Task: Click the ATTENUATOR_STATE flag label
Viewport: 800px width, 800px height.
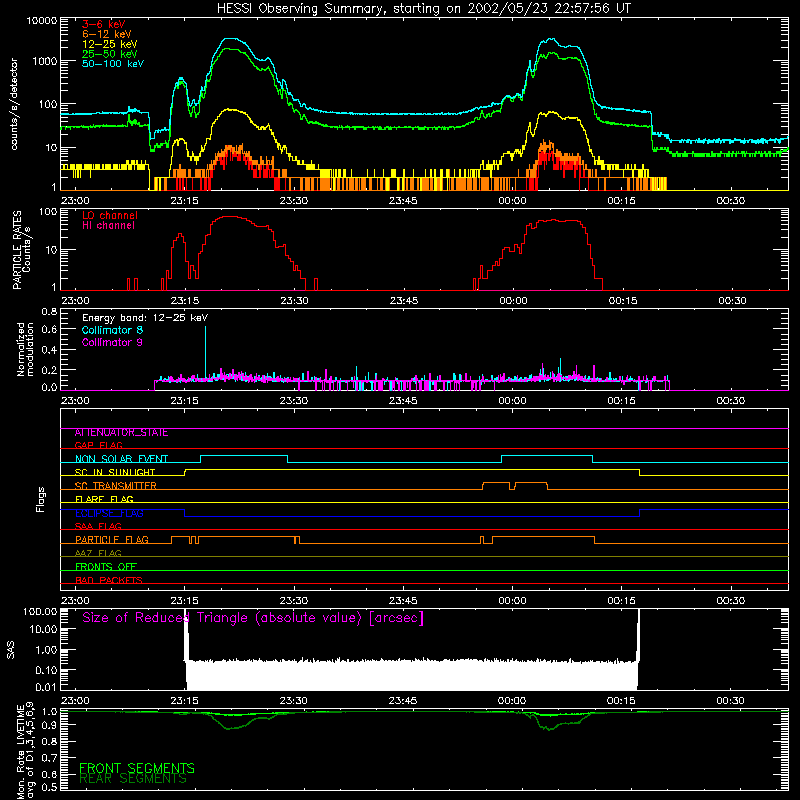Action: click(121, 433)
